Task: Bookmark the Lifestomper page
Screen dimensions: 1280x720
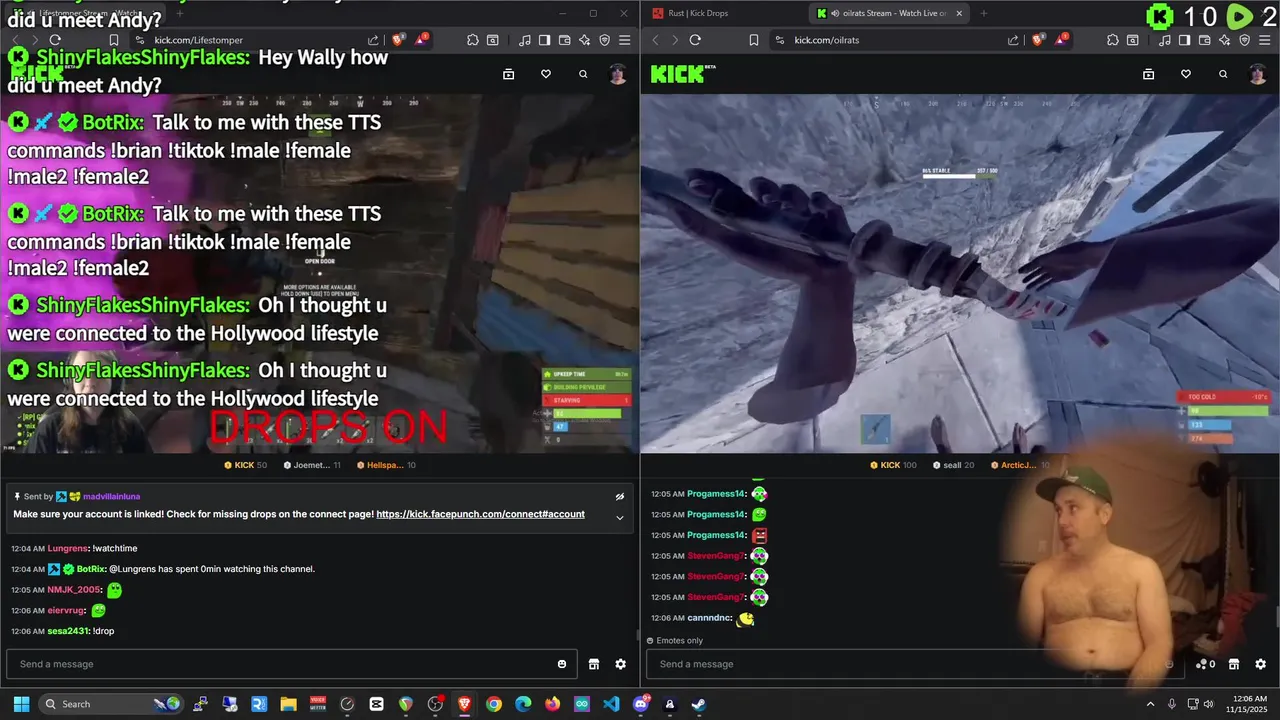Action: pos(114,40)
